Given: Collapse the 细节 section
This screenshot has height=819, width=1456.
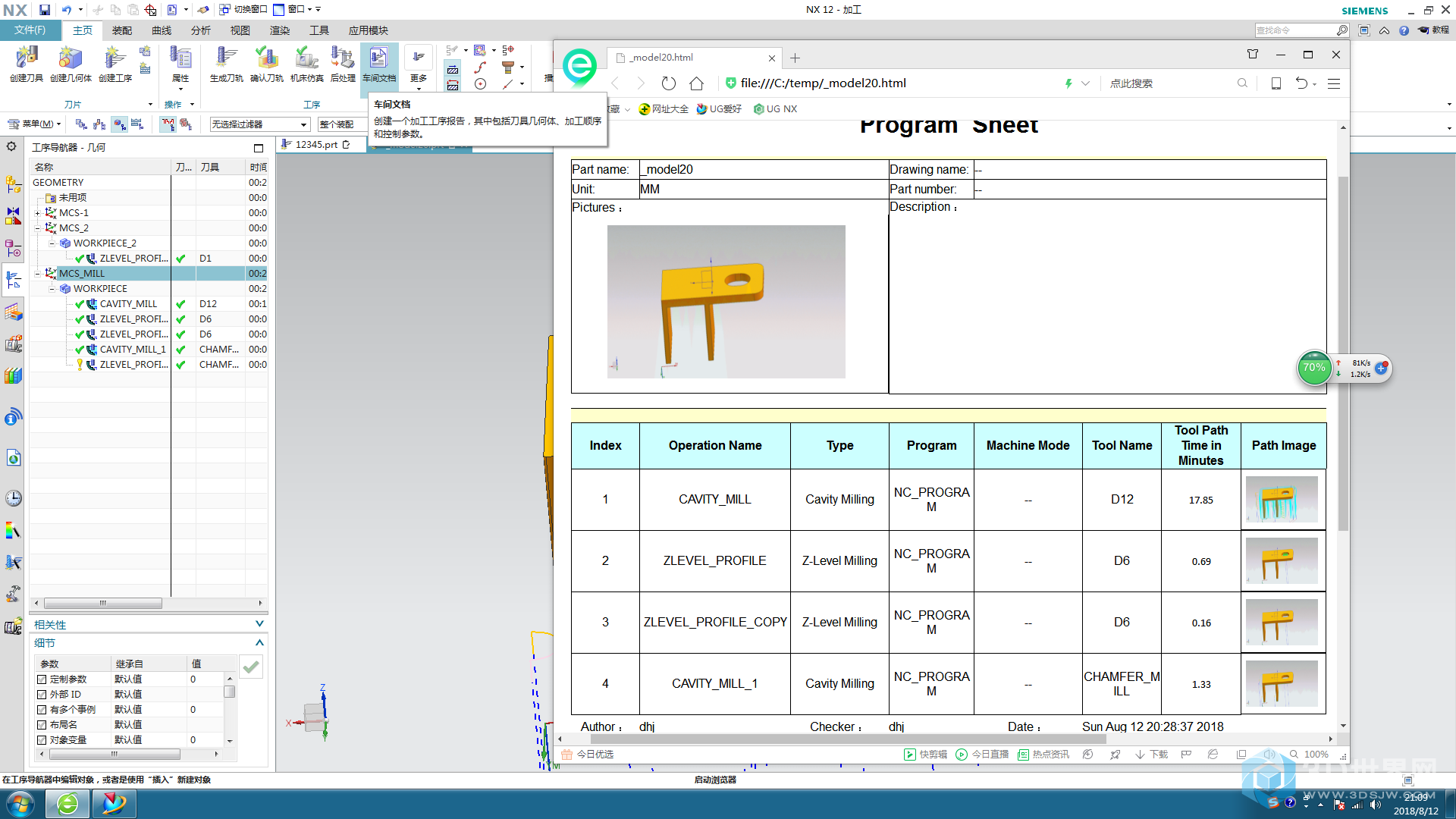Looking at the screenshot, I should click(x=259, y=642).
